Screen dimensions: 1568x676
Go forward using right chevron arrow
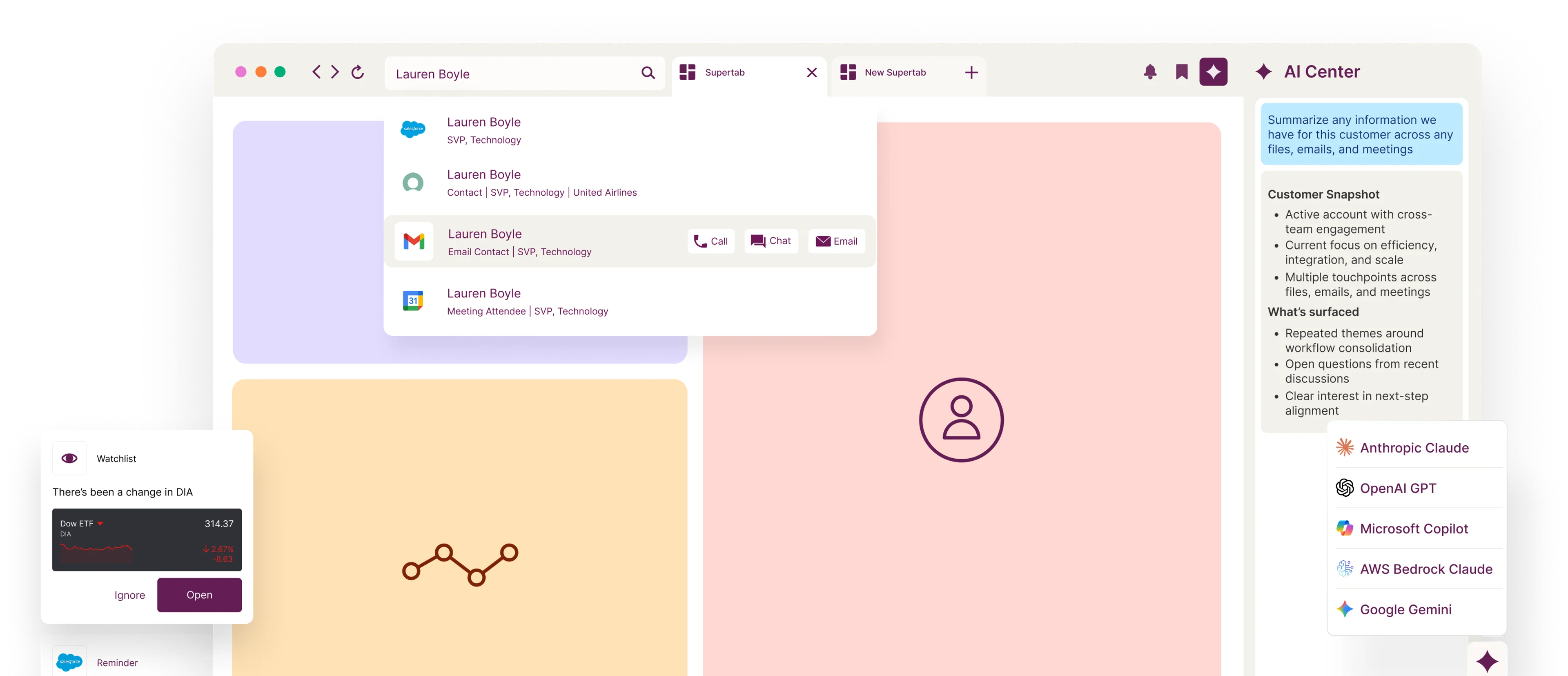tap(335, 72)
